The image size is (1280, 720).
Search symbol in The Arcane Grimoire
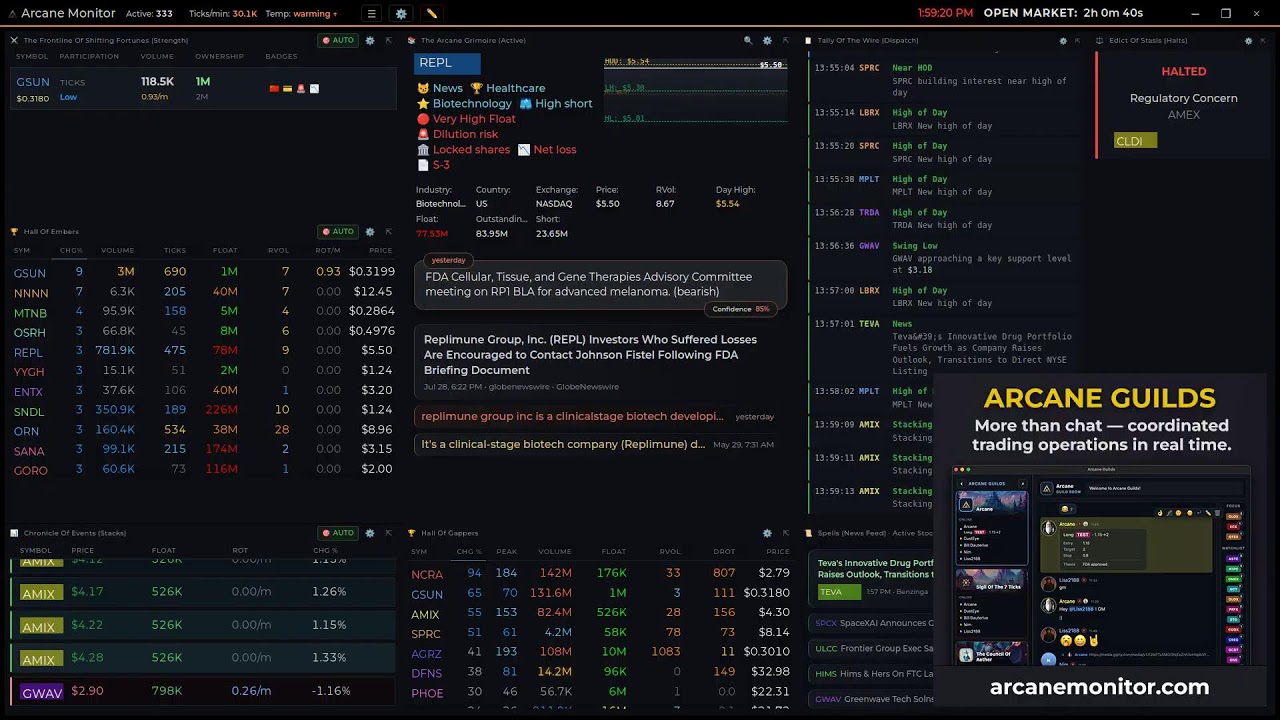tap(748, 40)
